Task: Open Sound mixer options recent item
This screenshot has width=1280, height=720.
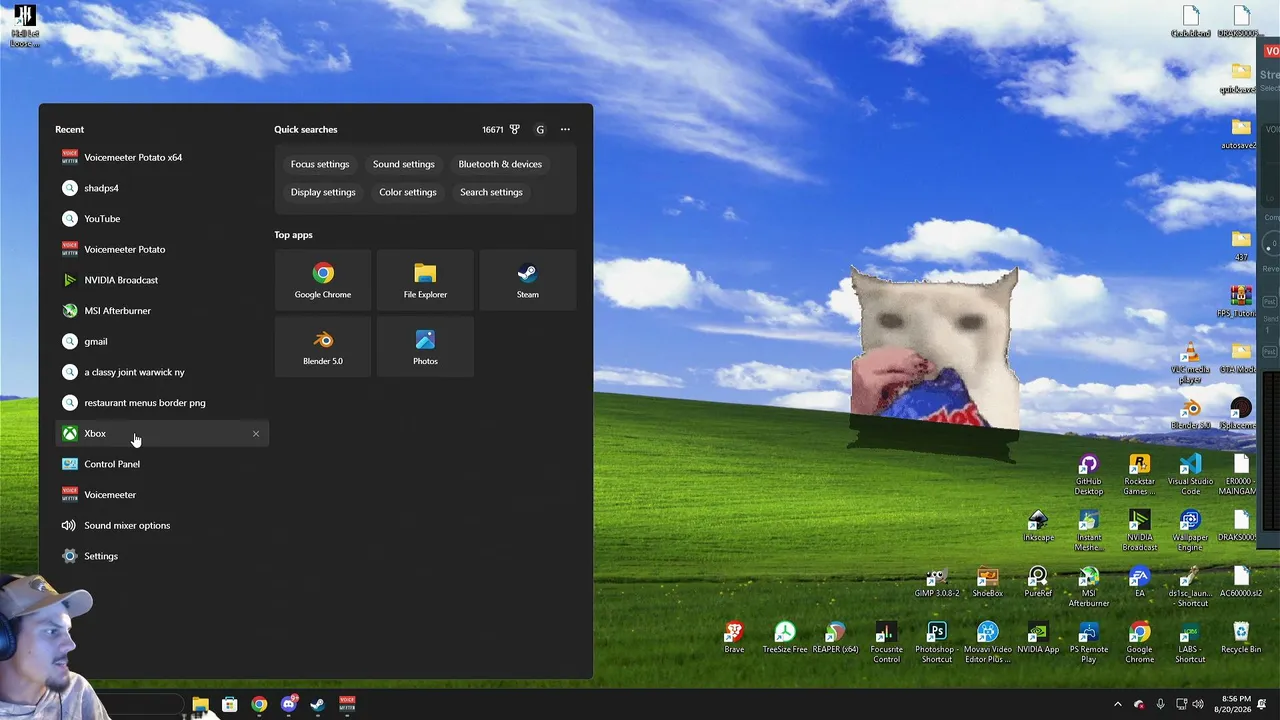Action: [162, 526]
